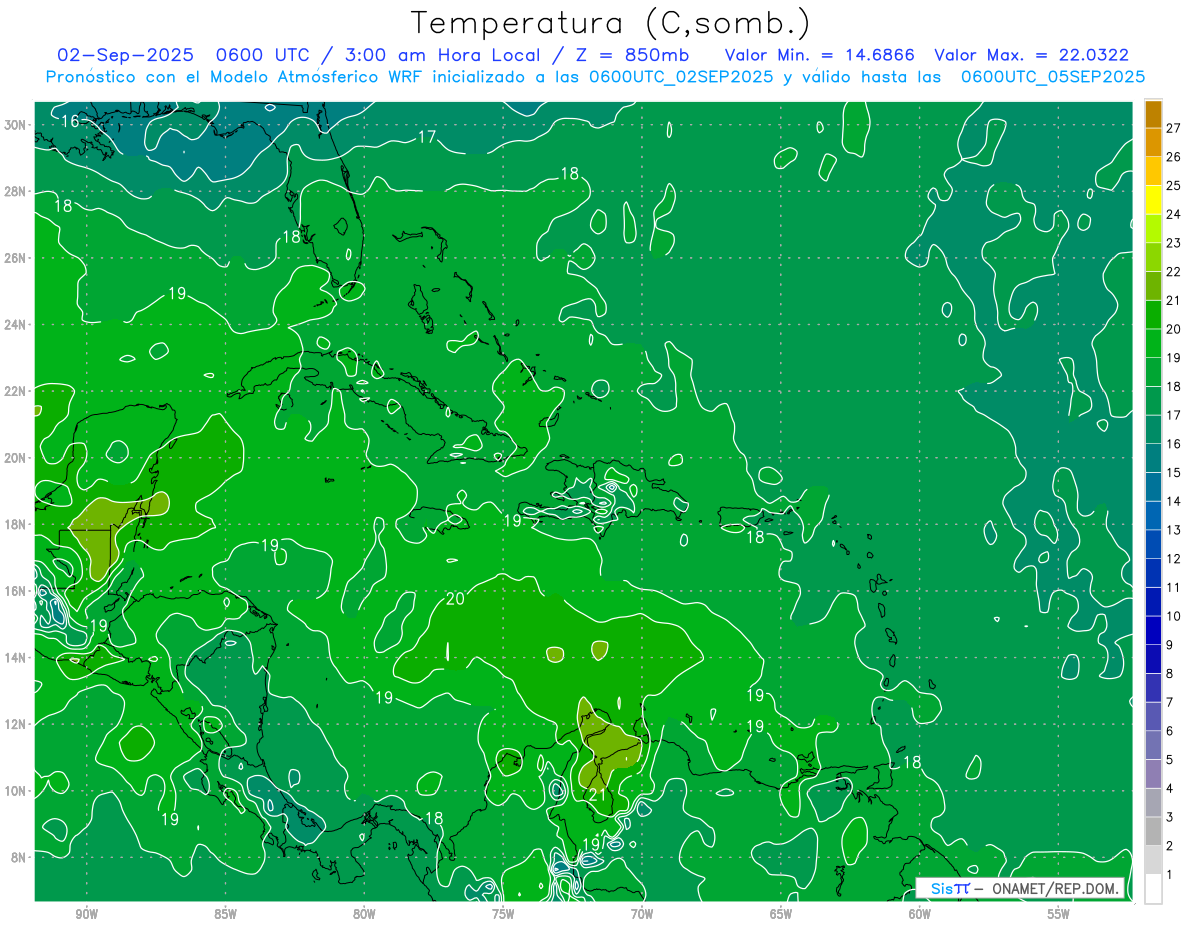Click the '16N' latitude axis label
The width and height of the screenshot is (1200, 927).
coord(17,591)
